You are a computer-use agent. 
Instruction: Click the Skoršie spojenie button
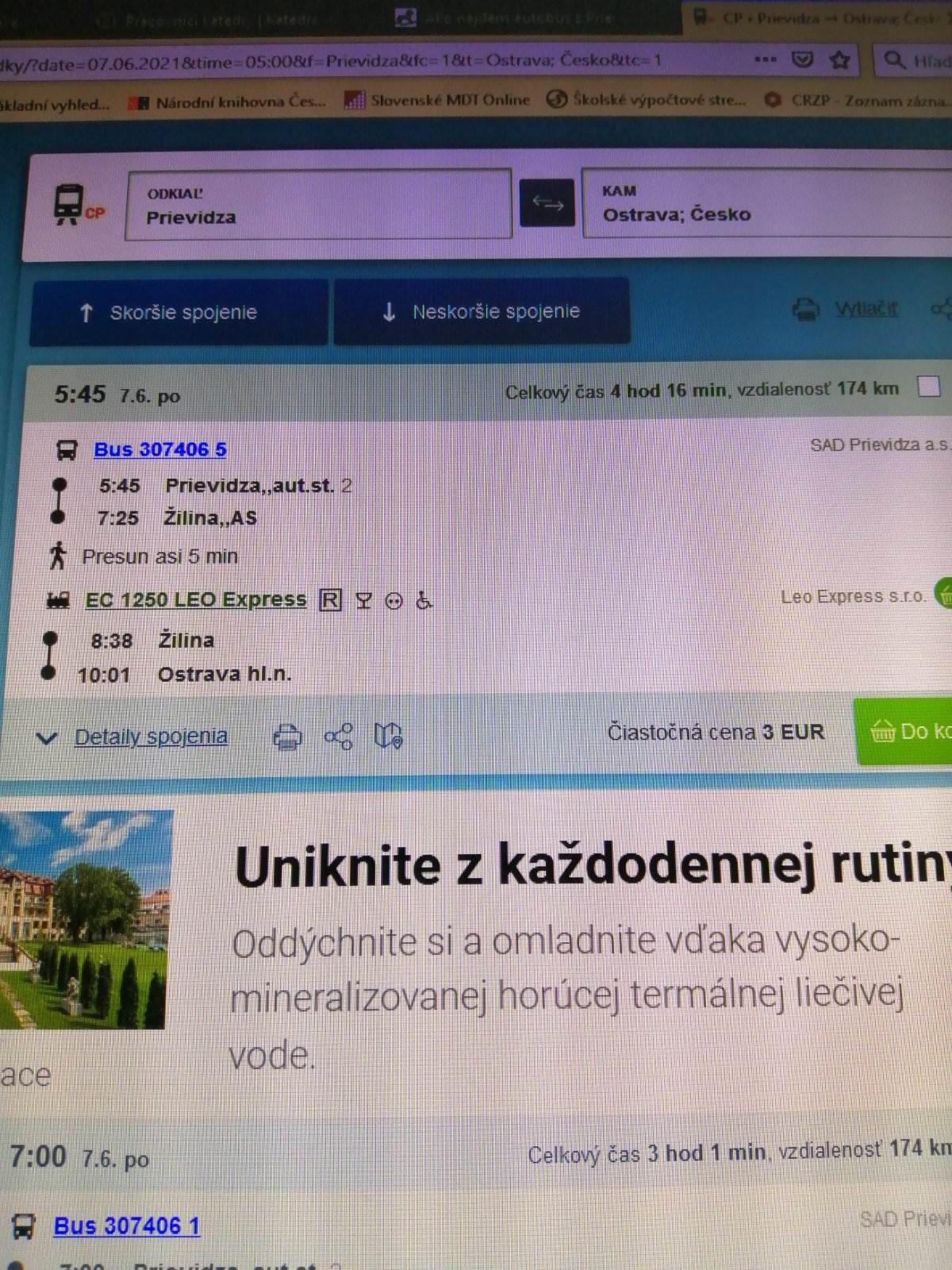click(x=178, y=312)
